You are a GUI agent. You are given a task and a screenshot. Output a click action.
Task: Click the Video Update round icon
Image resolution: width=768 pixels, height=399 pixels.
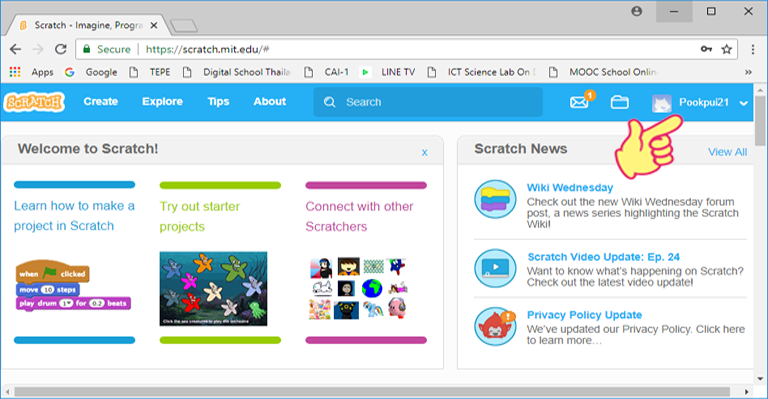click(x=495, y=268)
